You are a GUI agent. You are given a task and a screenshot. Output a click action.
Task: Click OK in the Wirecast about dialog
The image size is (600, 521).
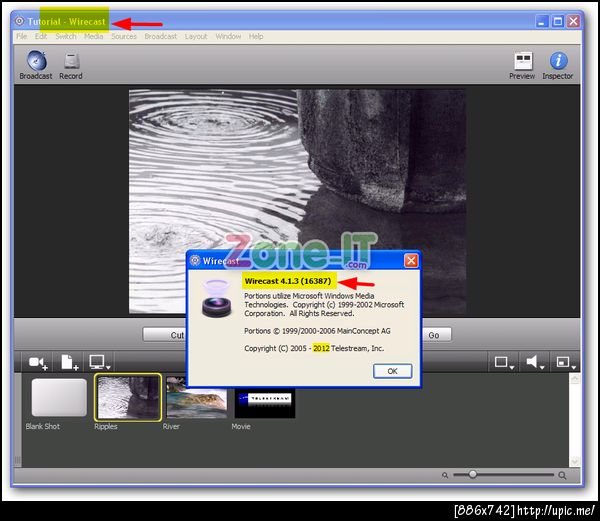pos(393,371)
